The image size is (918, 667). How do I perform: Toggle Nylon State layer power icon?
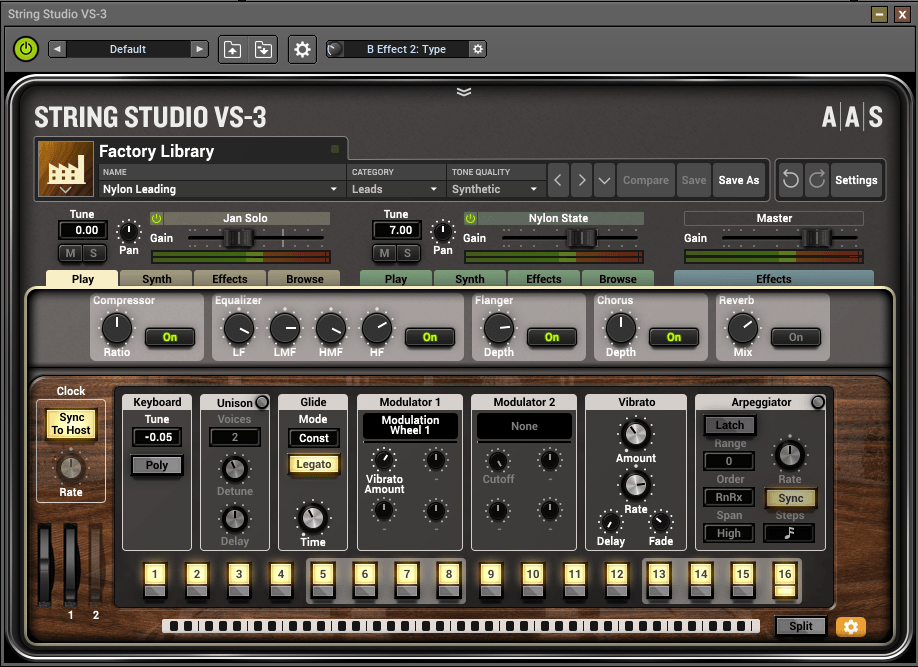470,218
